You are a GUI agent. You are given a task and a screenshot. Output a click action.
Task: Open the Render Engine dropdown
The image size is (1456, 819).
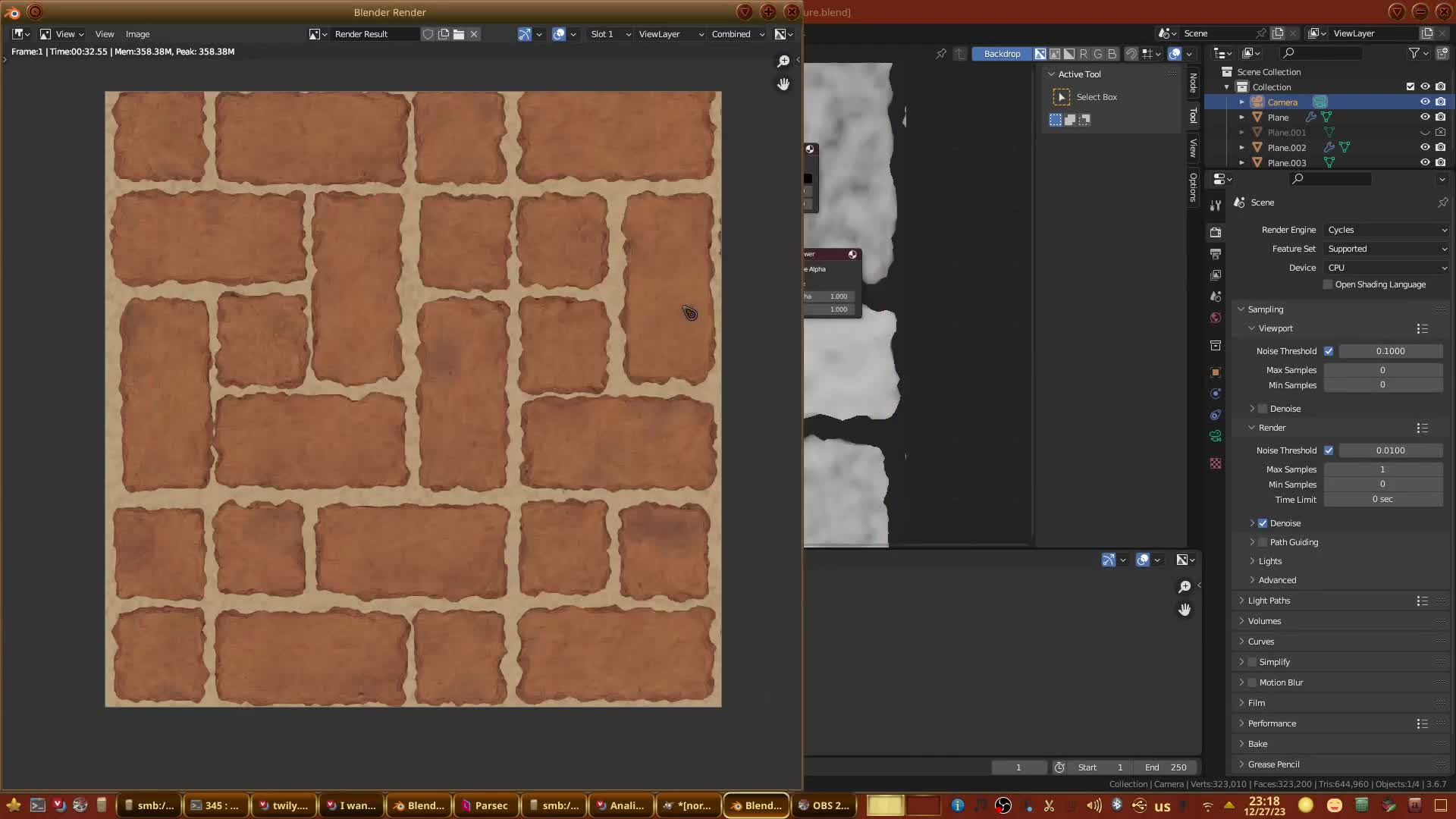pyautogui.click(x=1386, y=230)
